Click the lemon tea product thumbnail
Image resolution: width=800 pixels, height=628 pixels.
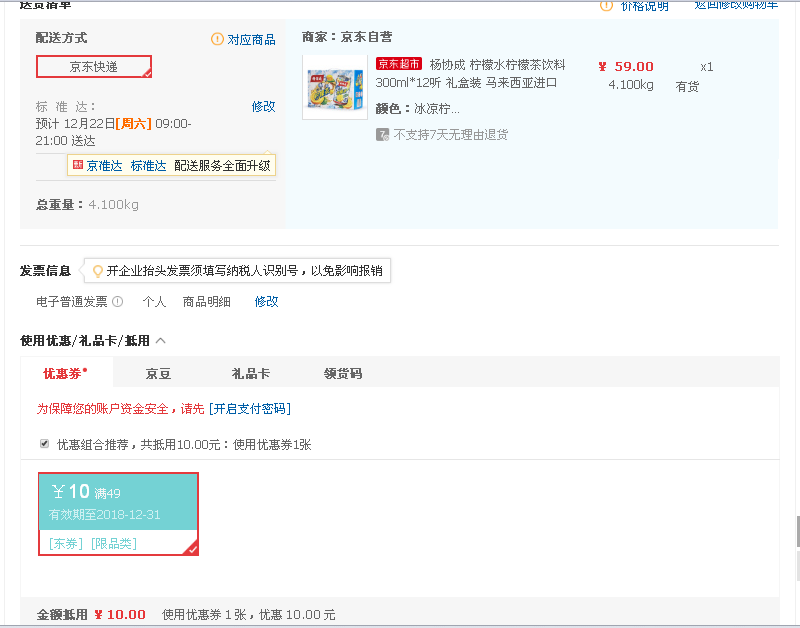(335, 86)
